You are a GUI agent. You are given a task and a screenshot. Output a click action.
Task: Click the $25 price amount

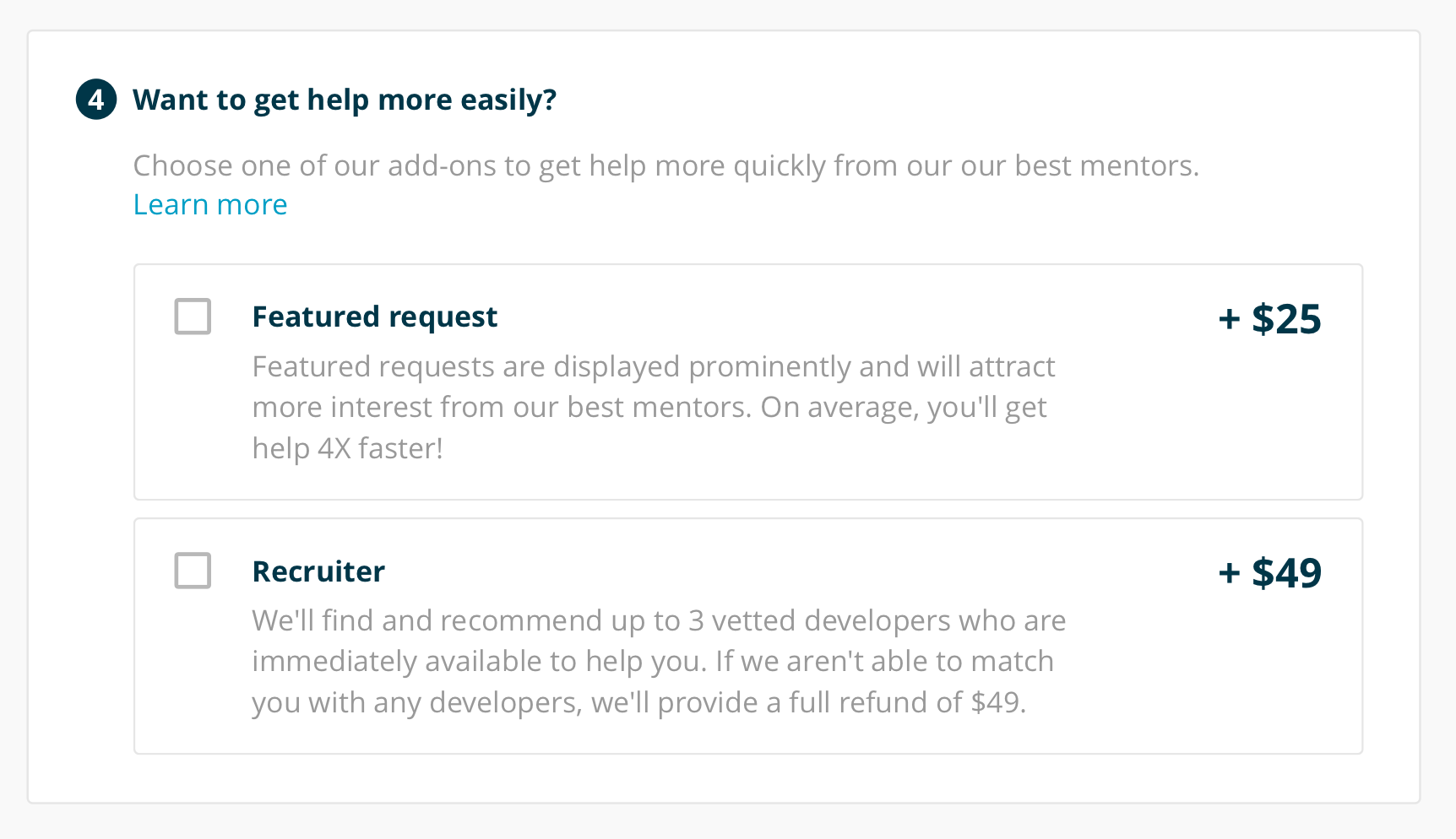pyautogui.click(x=1286, y=319)
